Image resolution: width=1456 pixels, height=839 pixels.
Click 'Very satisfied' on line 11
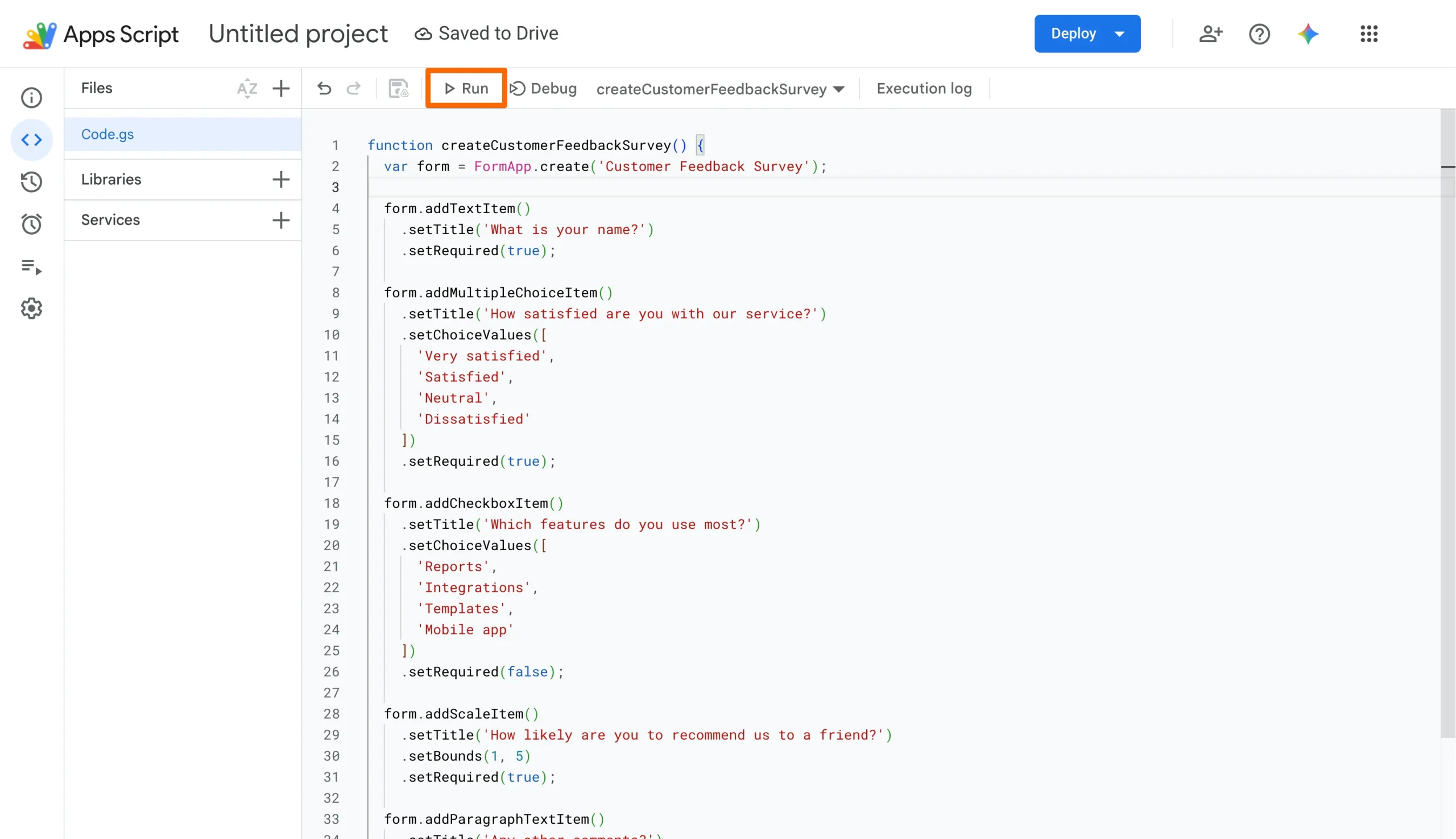(482, 355)
